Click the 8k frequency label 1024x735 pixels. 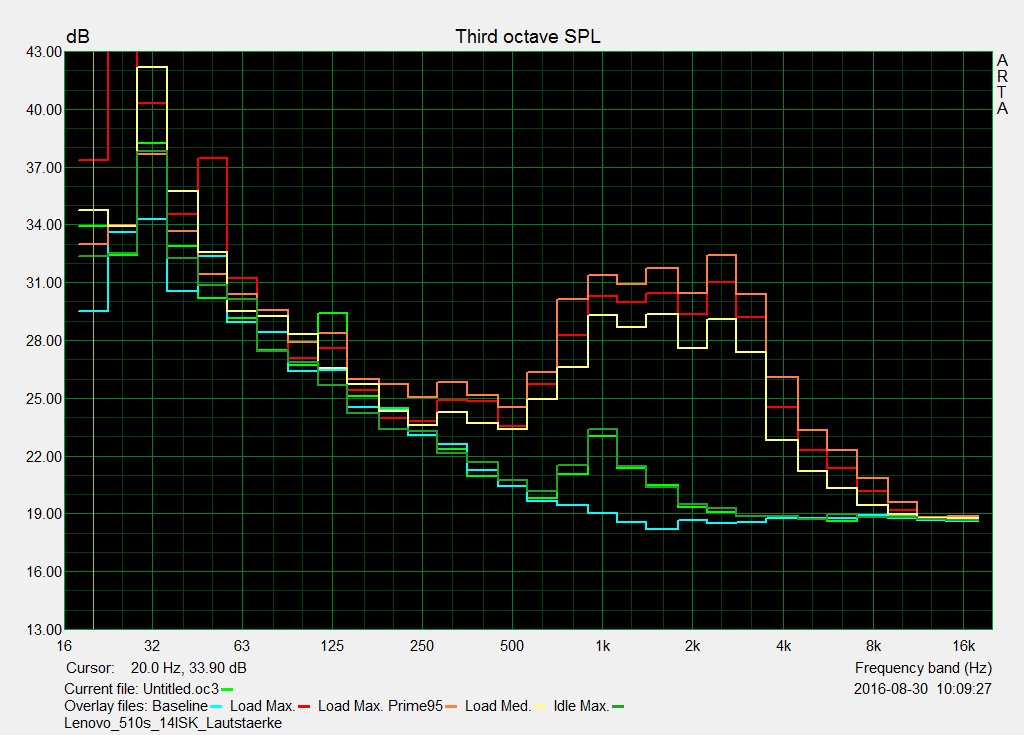tap(873, 646)
